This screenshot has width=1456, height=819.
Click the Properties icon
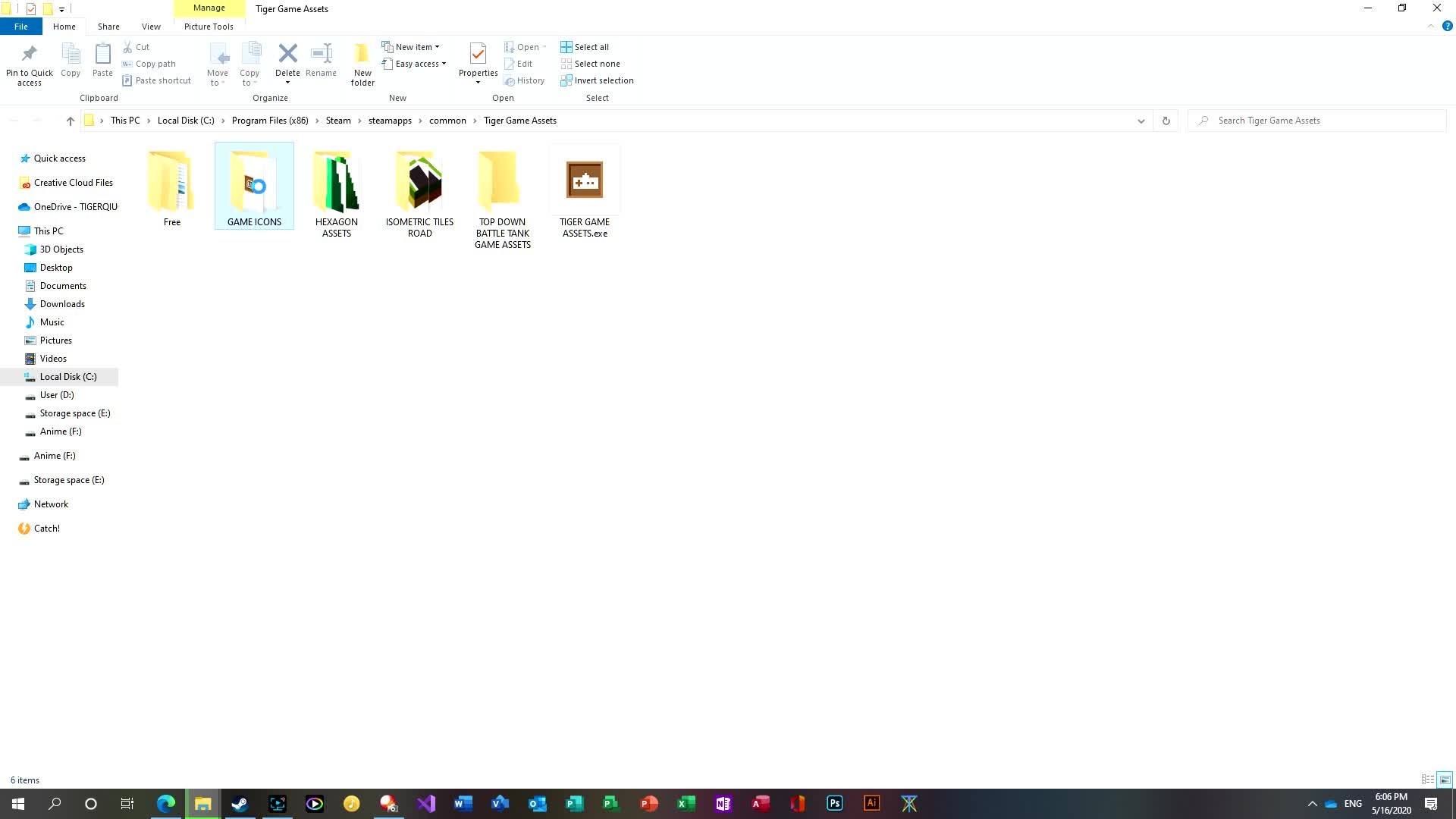click(x=478, y=54)
